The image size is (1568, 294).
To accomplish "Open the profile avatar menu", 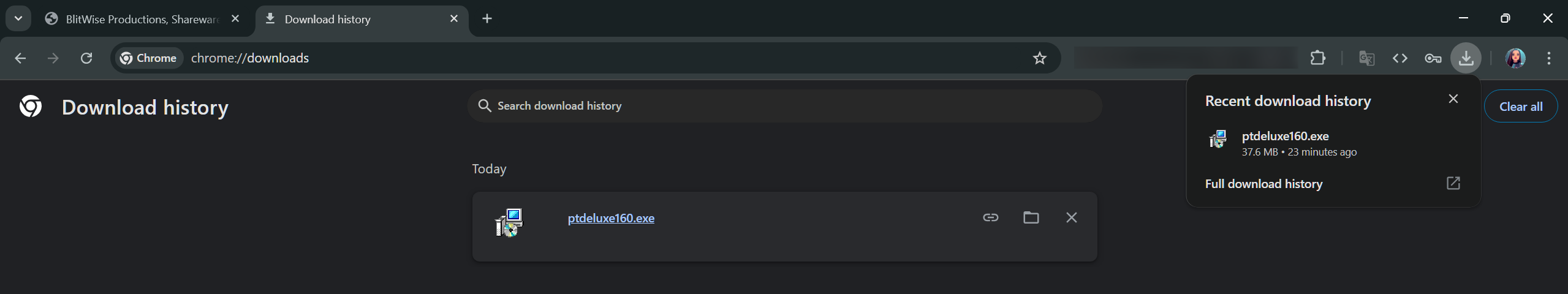I will coord(1515,58).
